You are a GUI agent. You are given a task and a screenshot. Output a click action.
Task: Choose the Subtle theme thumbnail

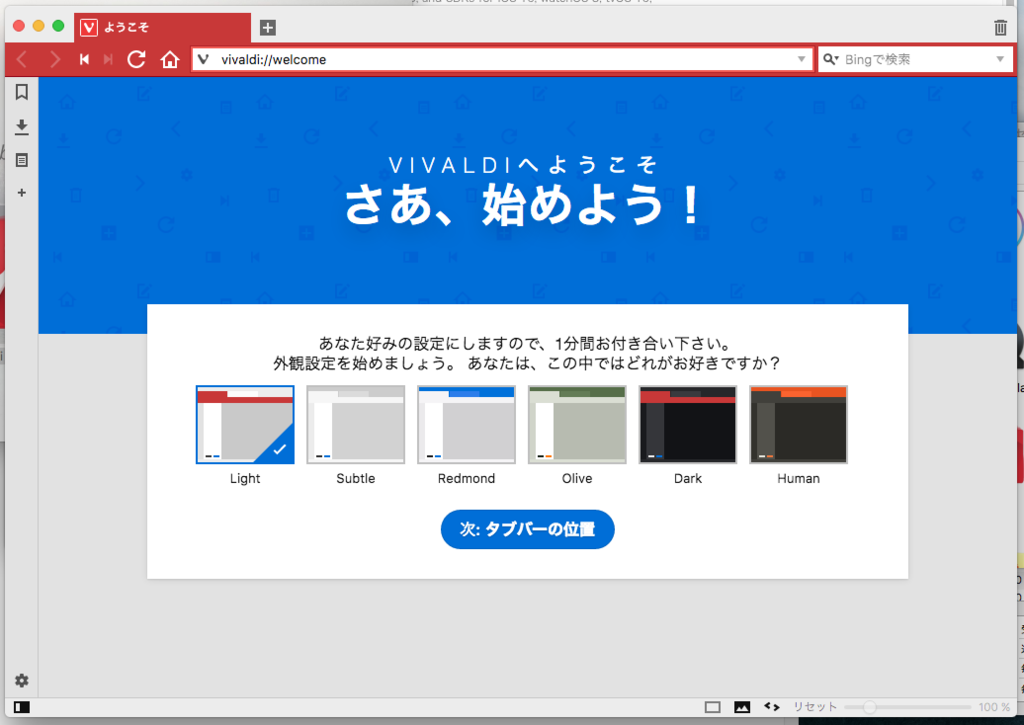pos(356,425)
